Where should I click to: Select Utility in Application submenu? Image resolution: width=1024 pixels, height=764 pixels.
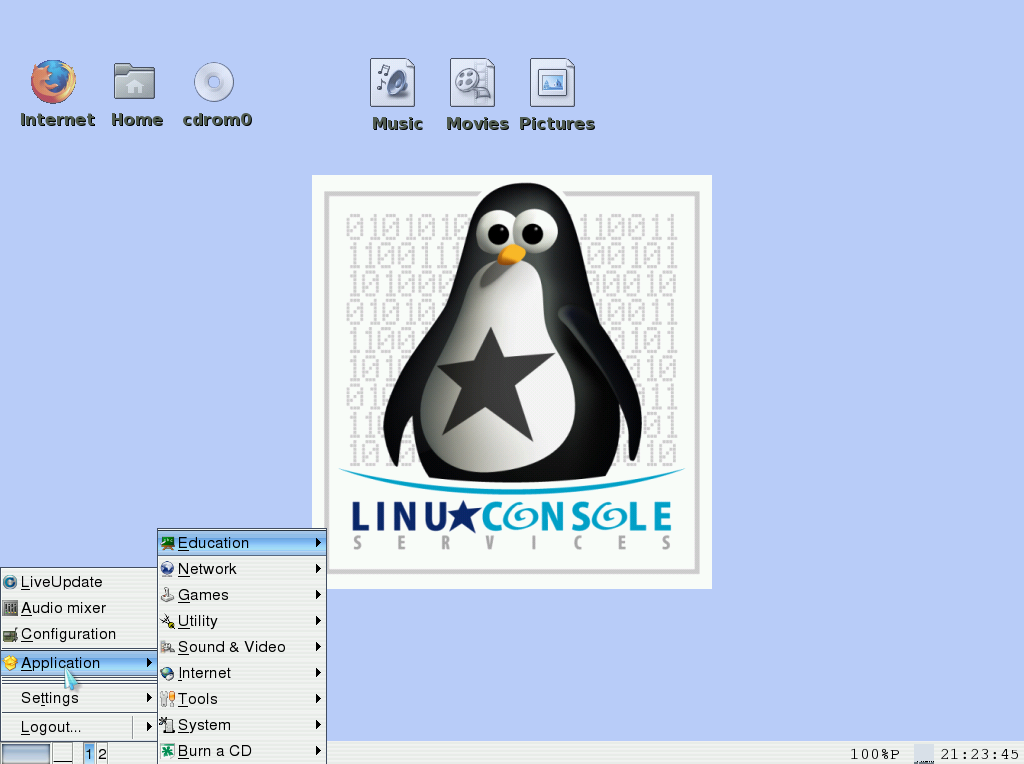[x=242, y=621]
